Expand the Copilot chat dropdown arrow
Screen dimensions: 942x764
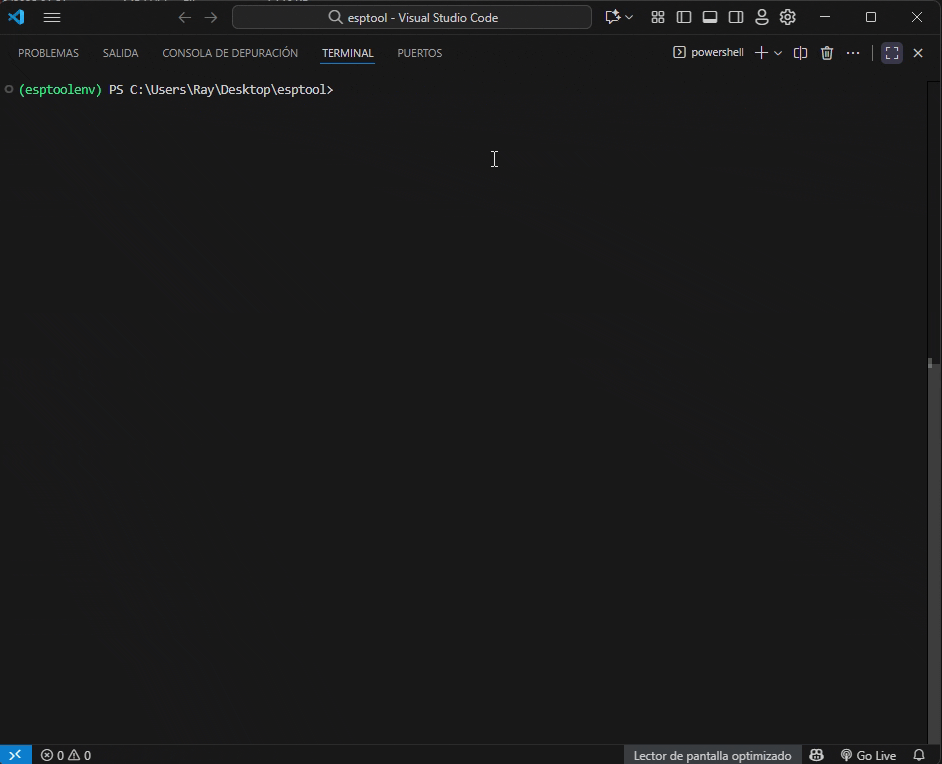[x=629, y=17]
